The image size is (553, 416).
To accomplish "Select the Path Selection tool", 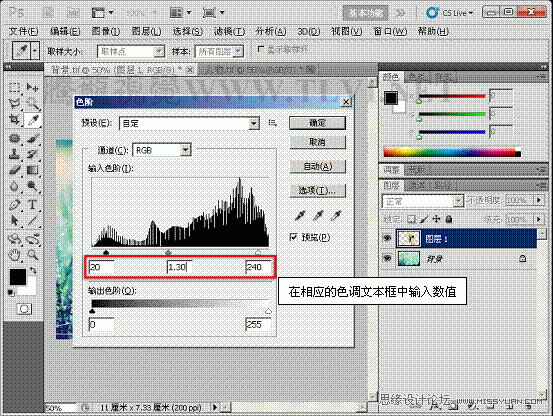I will coord(14,220).
